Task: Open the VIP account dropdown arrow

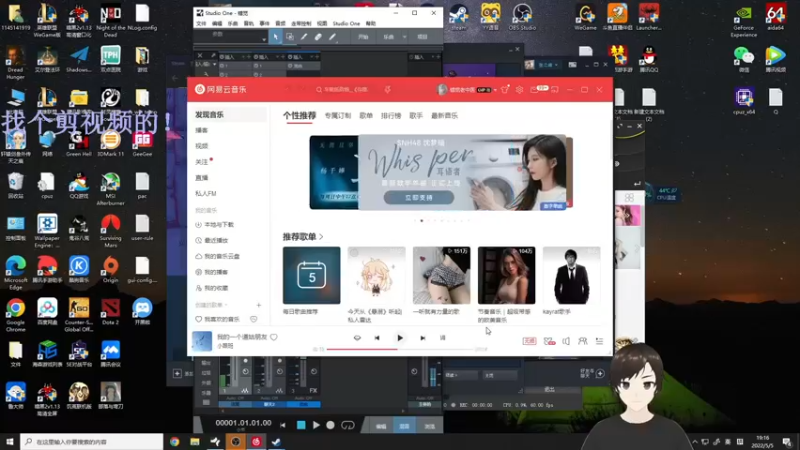Action: click(x=495, y=90)
